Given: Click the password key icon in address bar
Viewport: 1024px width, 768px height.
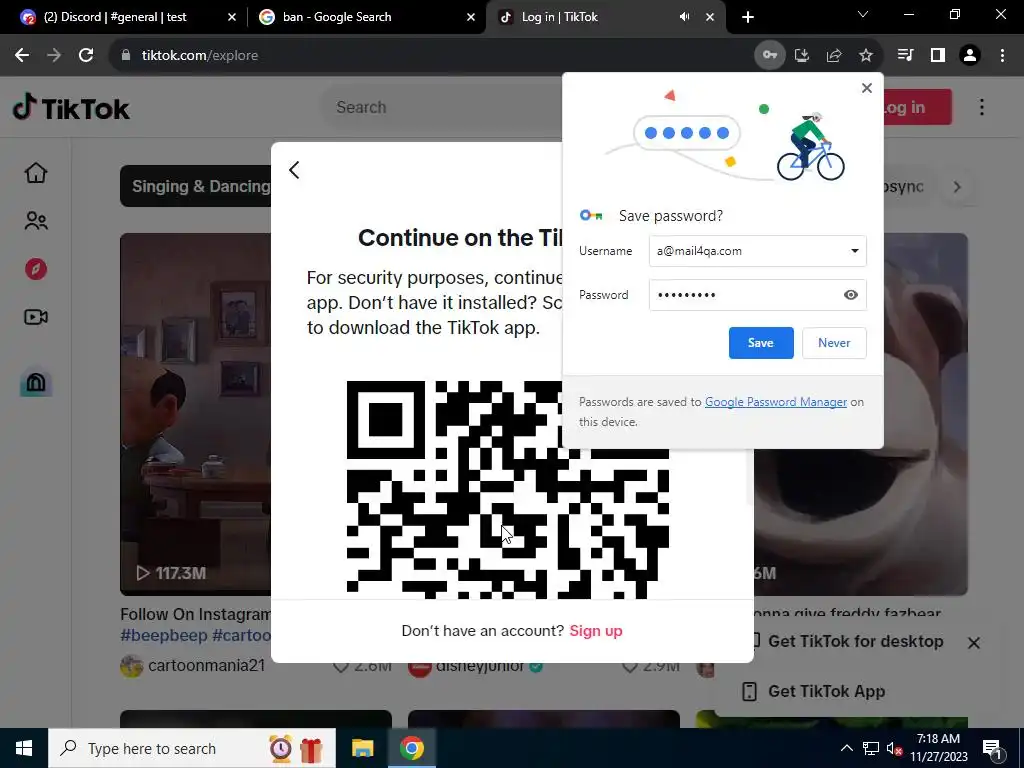Looking at the screenshot, I should pos(770,56).
